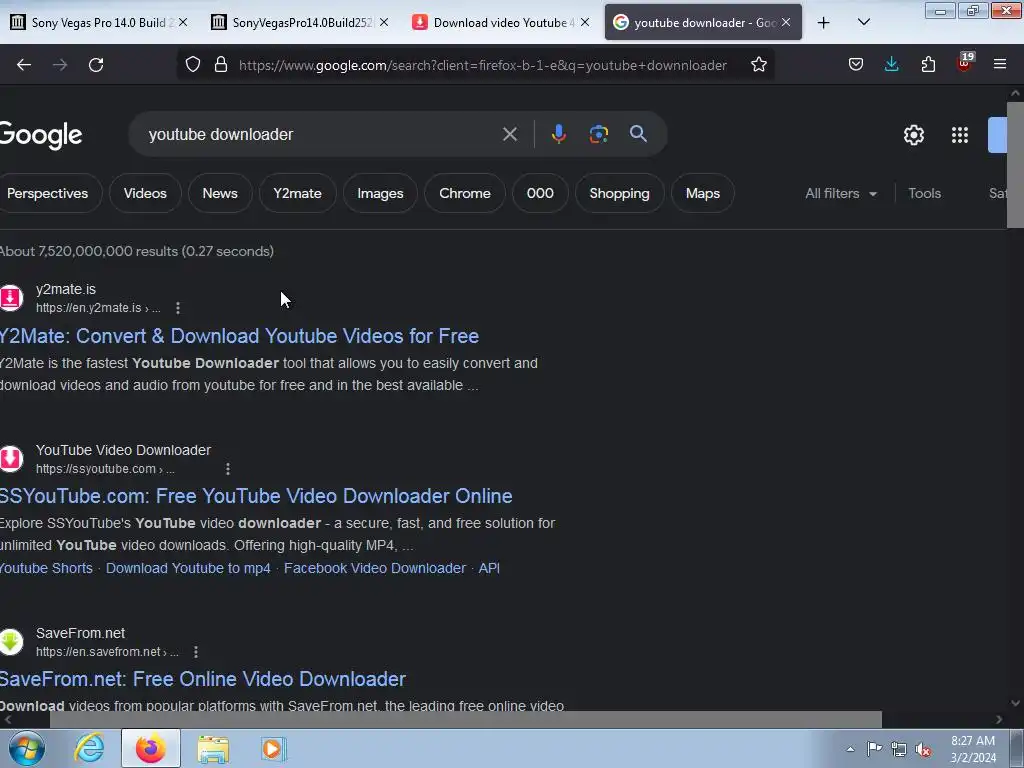Select the Chrome filter chip
The width and height of the screenshot is (1024, 768).
click(x=464, y=193)
